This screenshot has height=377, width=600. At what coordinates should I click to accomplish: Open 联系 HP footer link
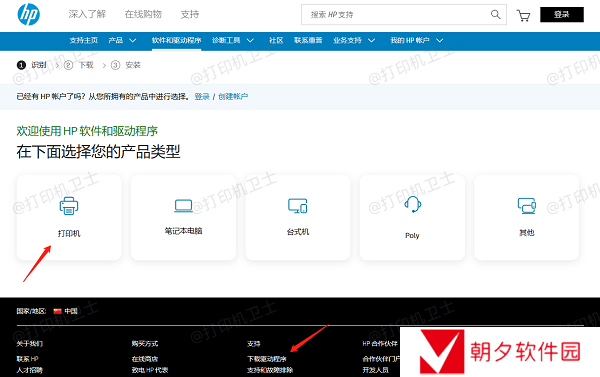pos(27,359)
